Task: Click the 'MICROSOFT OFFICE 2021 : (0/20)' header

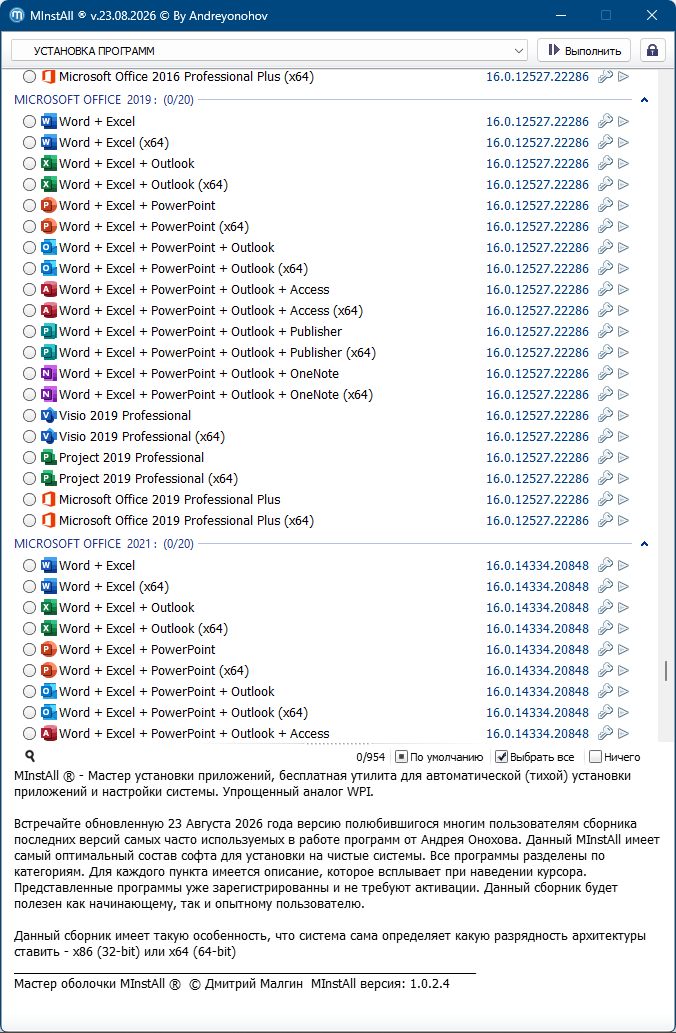Action: tap(104, 544)
